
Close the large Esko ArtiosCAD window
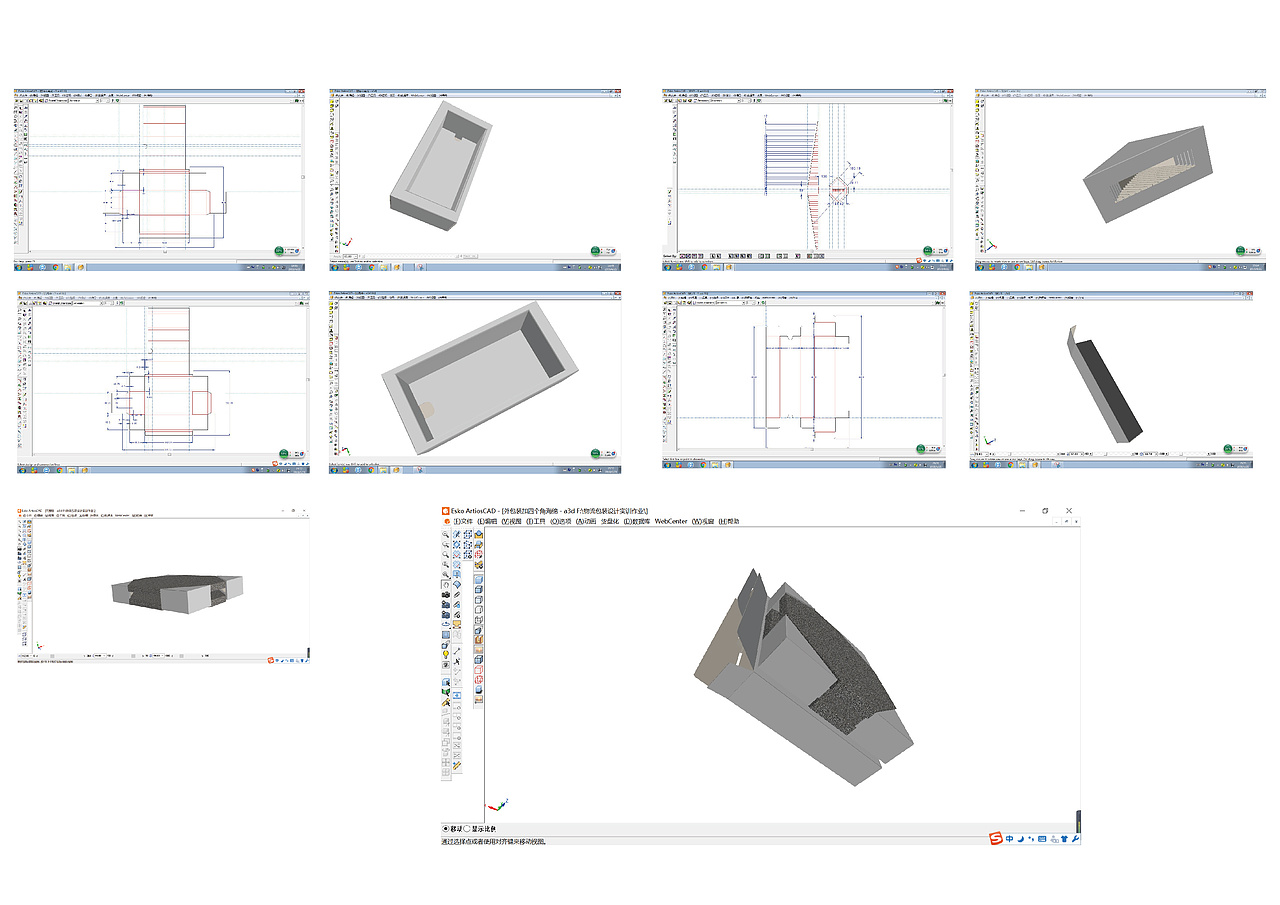[1069, 511]
